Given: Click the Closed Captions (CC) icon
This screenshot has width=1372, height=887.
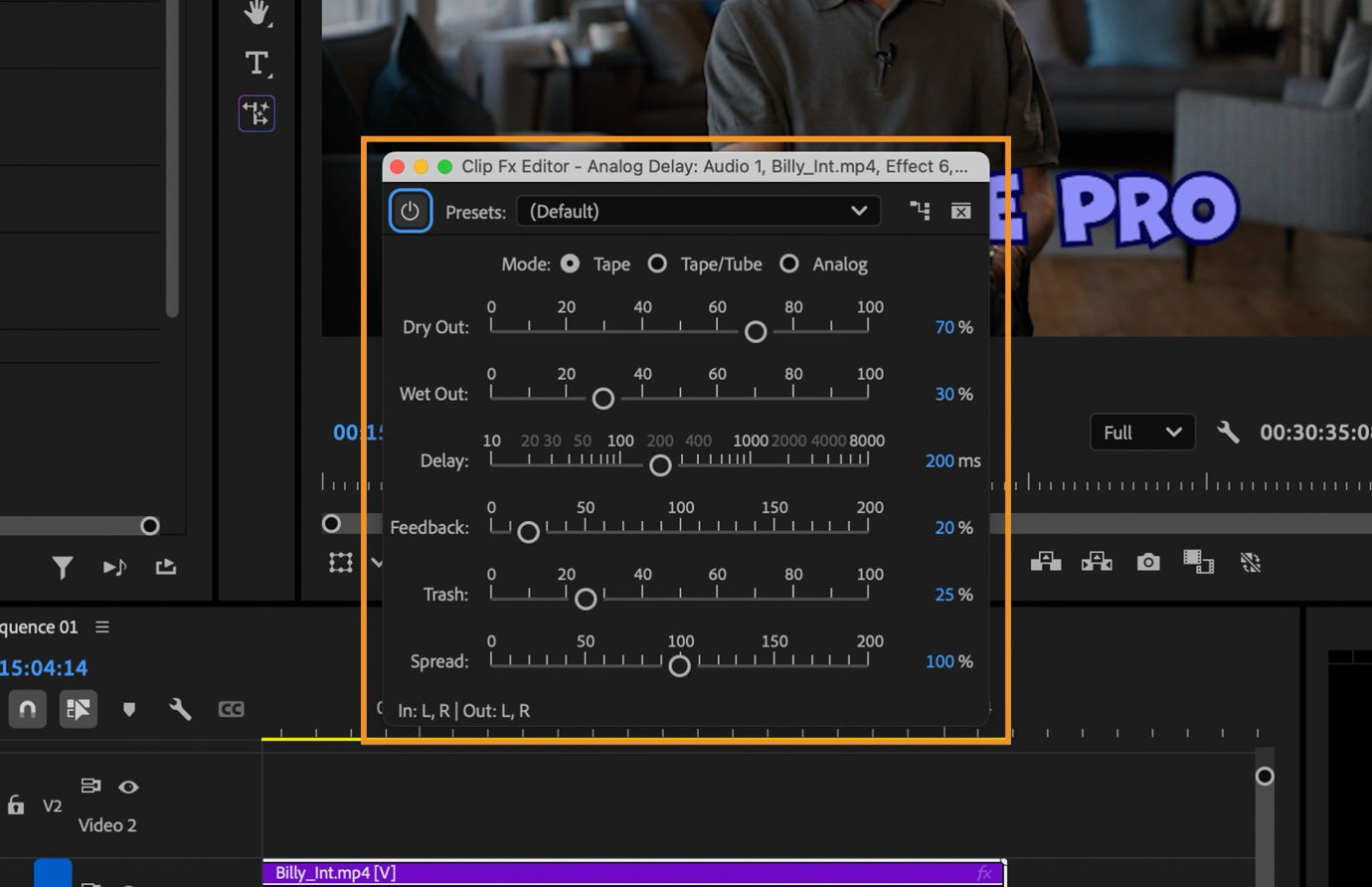Looking at the screenshot, I should (233, 709).
